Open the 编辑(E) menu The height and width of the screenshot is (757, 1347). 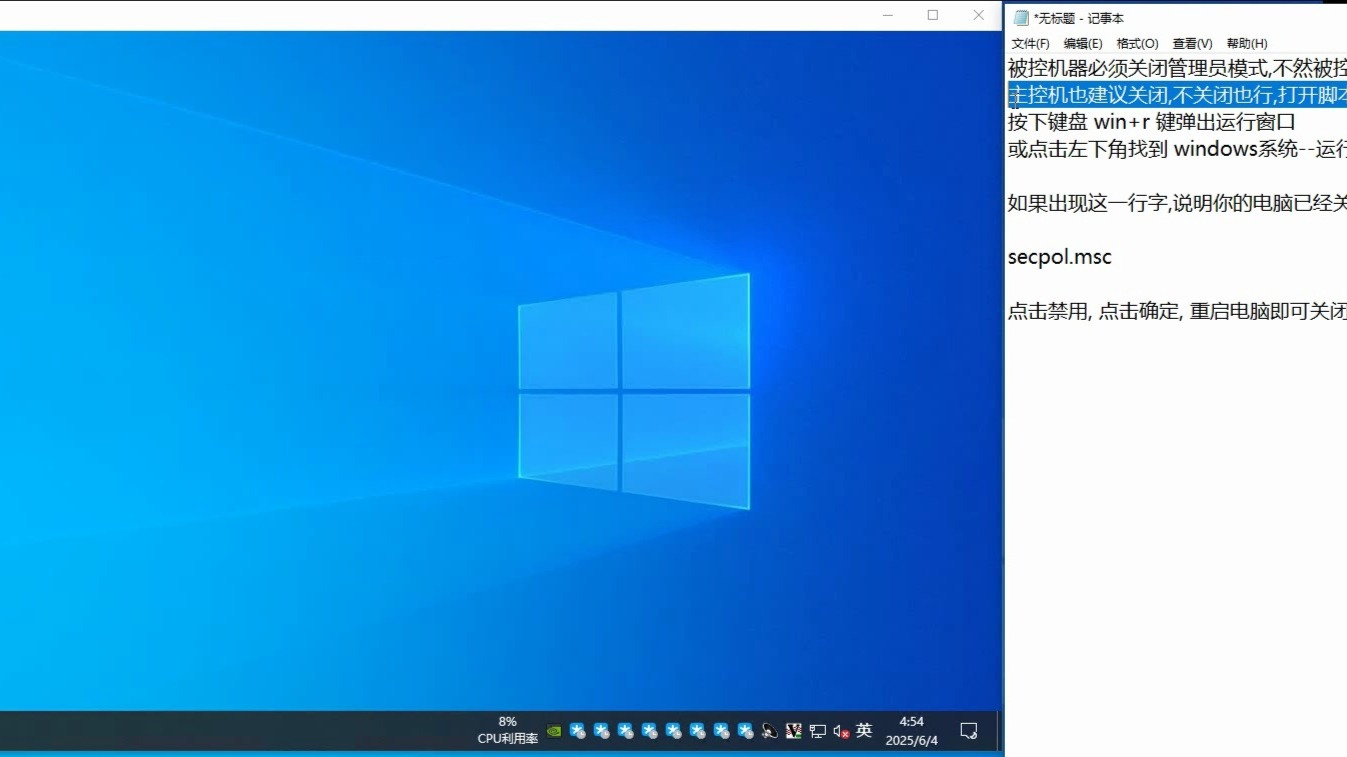pos(1083,43)
